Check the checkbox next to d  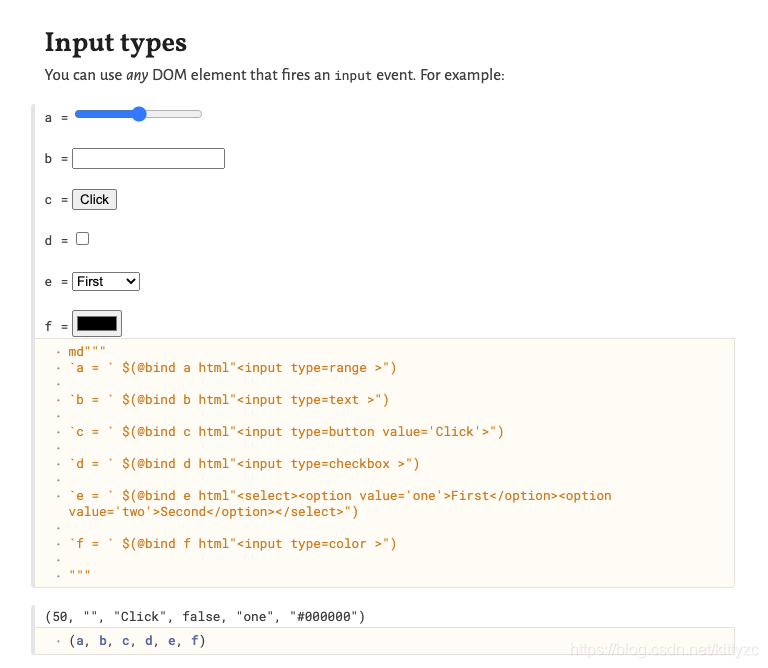(x=82, y=239)
